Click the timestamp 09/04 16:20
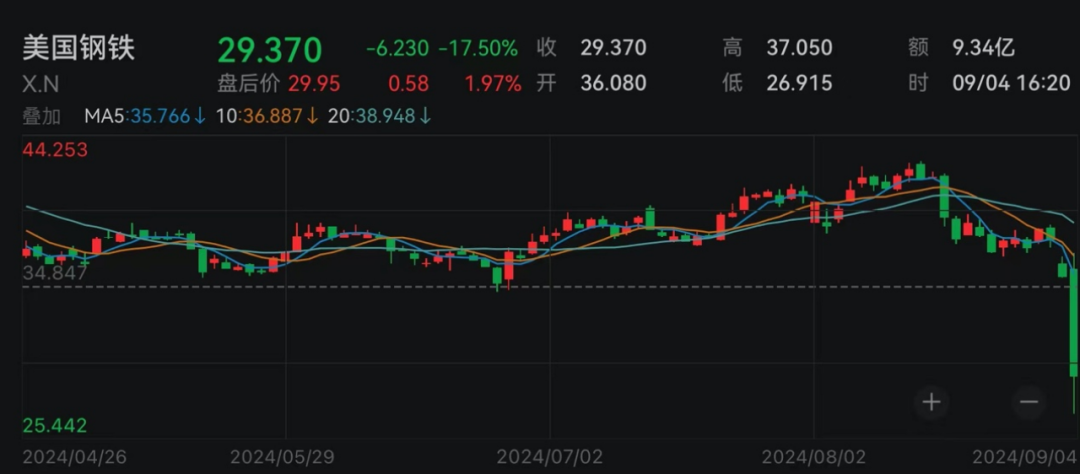 1012,83
